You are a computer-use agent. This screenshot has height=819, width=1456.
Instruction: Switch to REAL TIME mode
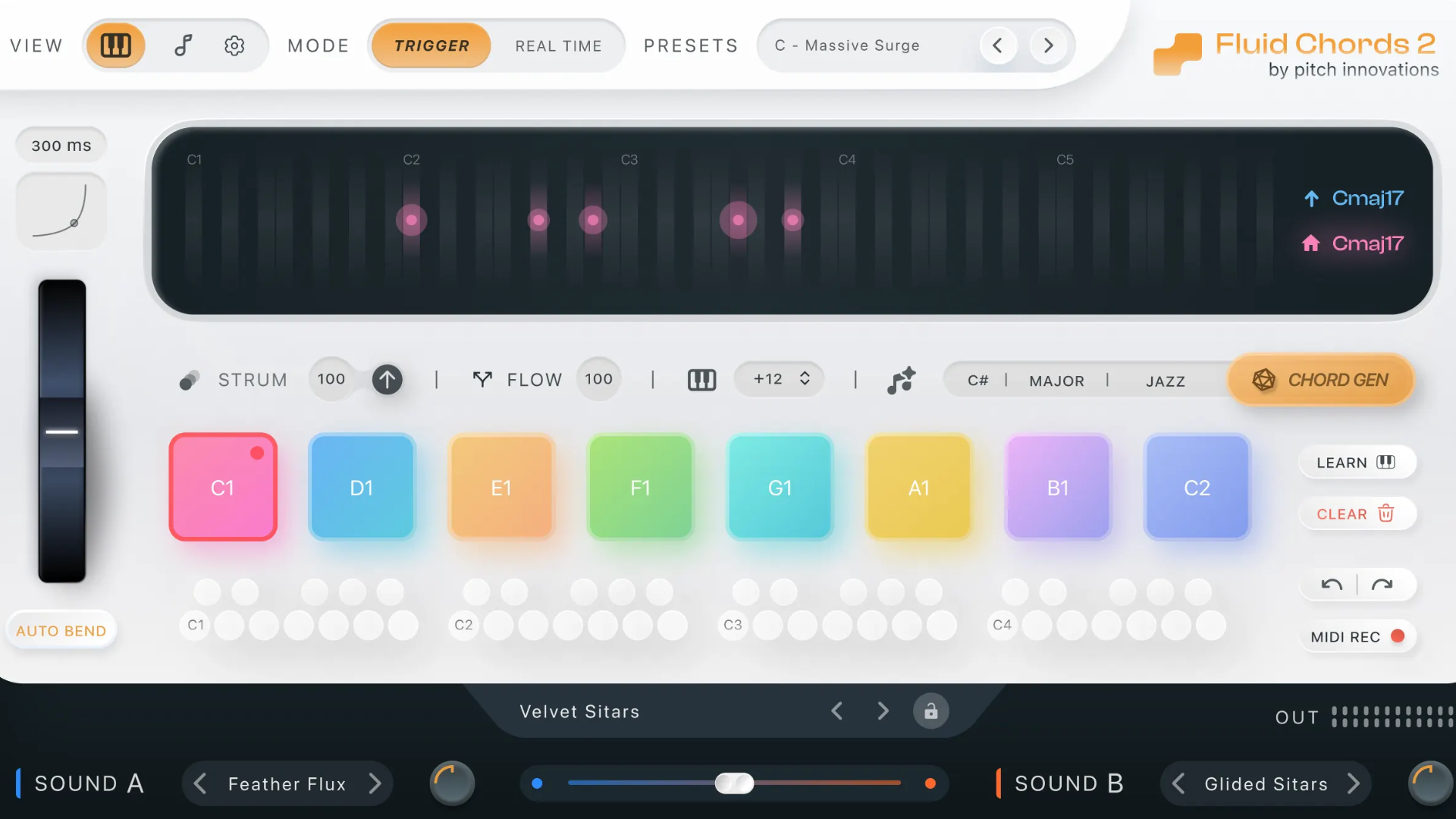tap(559, 45)
